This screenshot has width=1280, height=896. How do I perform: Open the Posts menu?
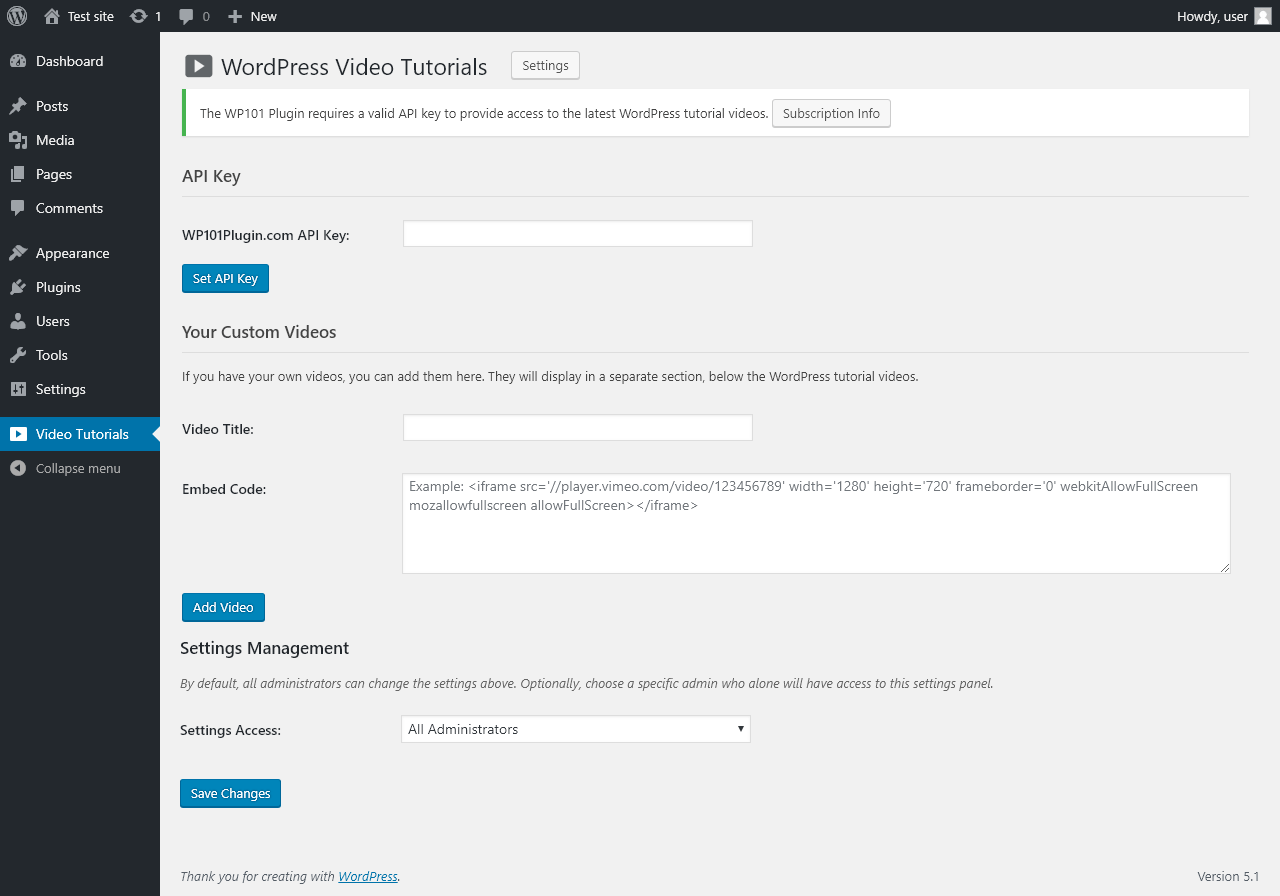(80, 106)
